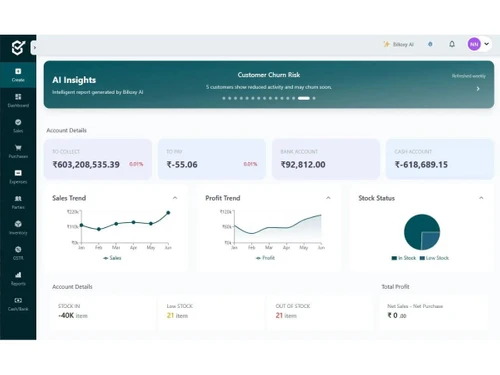Collapse the Sales Trend panel
The width and height of the screenshot is (500, 375).
175,198
